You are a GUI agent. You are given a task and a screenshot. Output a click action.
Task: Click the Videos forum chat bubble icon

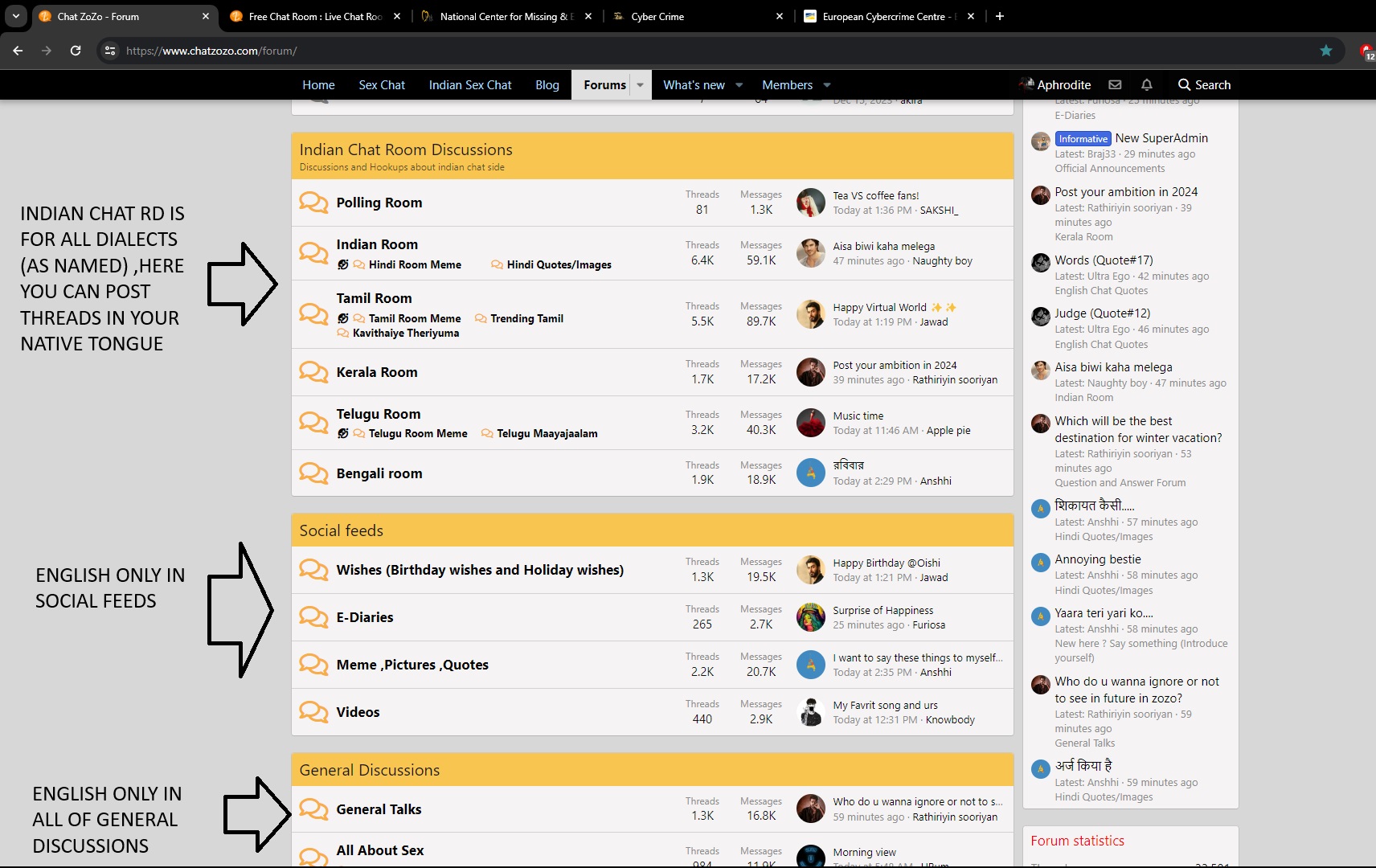[x=313, y=712]
